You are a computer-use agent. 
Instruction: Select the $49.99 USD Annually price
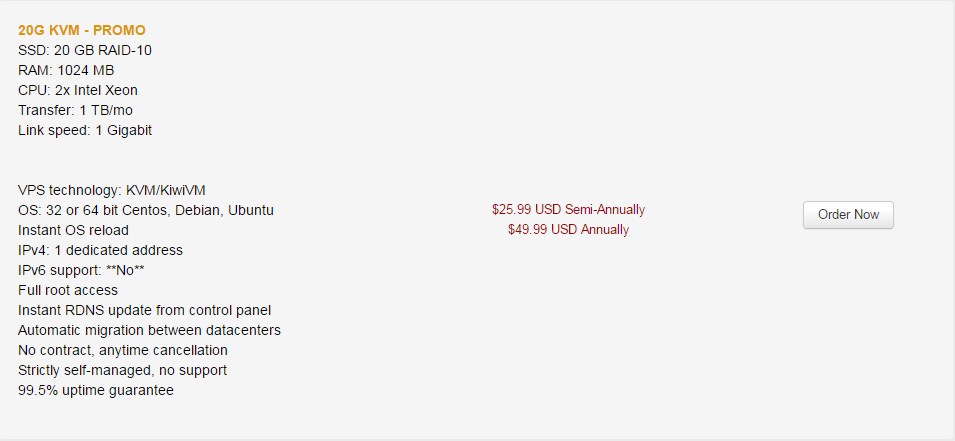coord(568,230)
